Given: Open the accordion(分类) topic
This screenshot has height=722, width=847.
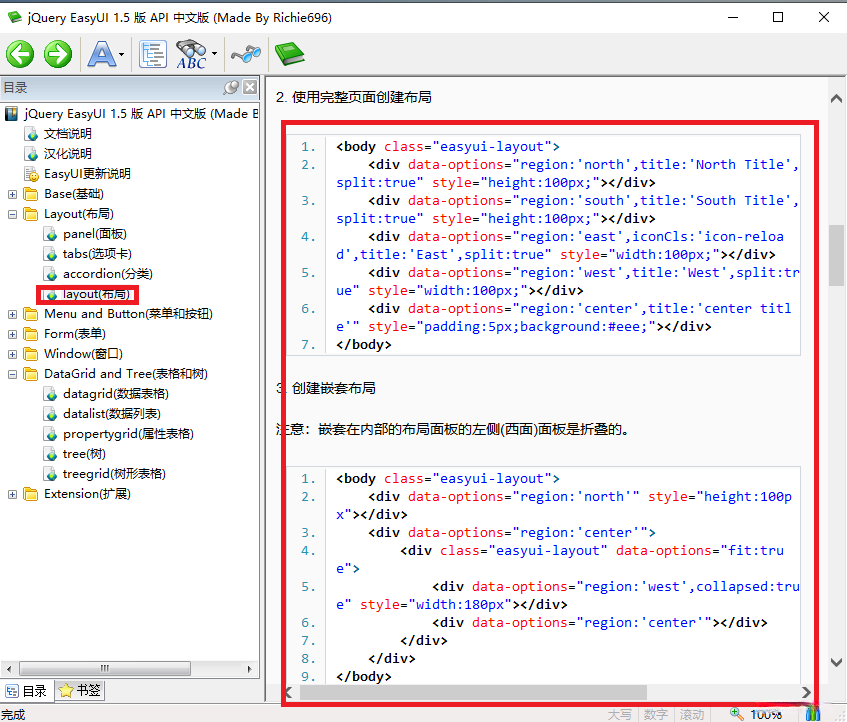Looking at the screenshot, I should pos(107,274).
